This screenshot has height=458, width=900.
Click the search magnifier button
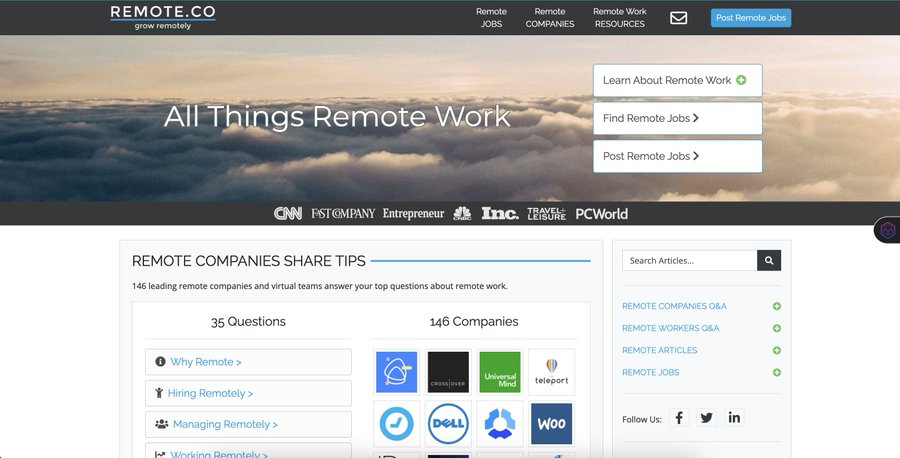(769, 261)
